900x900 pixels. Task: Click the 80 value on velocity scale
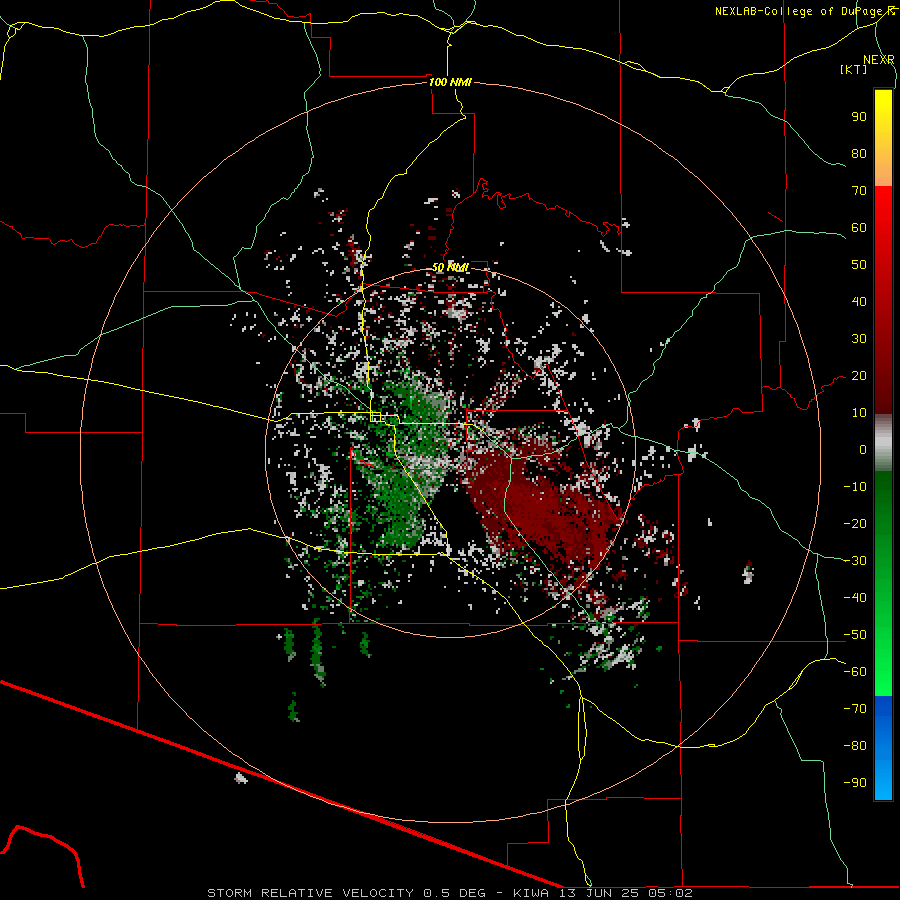coord(859,154)
